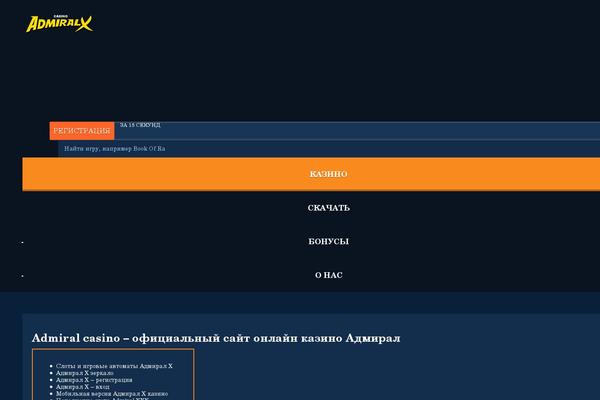Follow 'Слоты и игровые автоматы Адмирал Х' link
This screenshot has width=600, height=400.
click(114, 366)
